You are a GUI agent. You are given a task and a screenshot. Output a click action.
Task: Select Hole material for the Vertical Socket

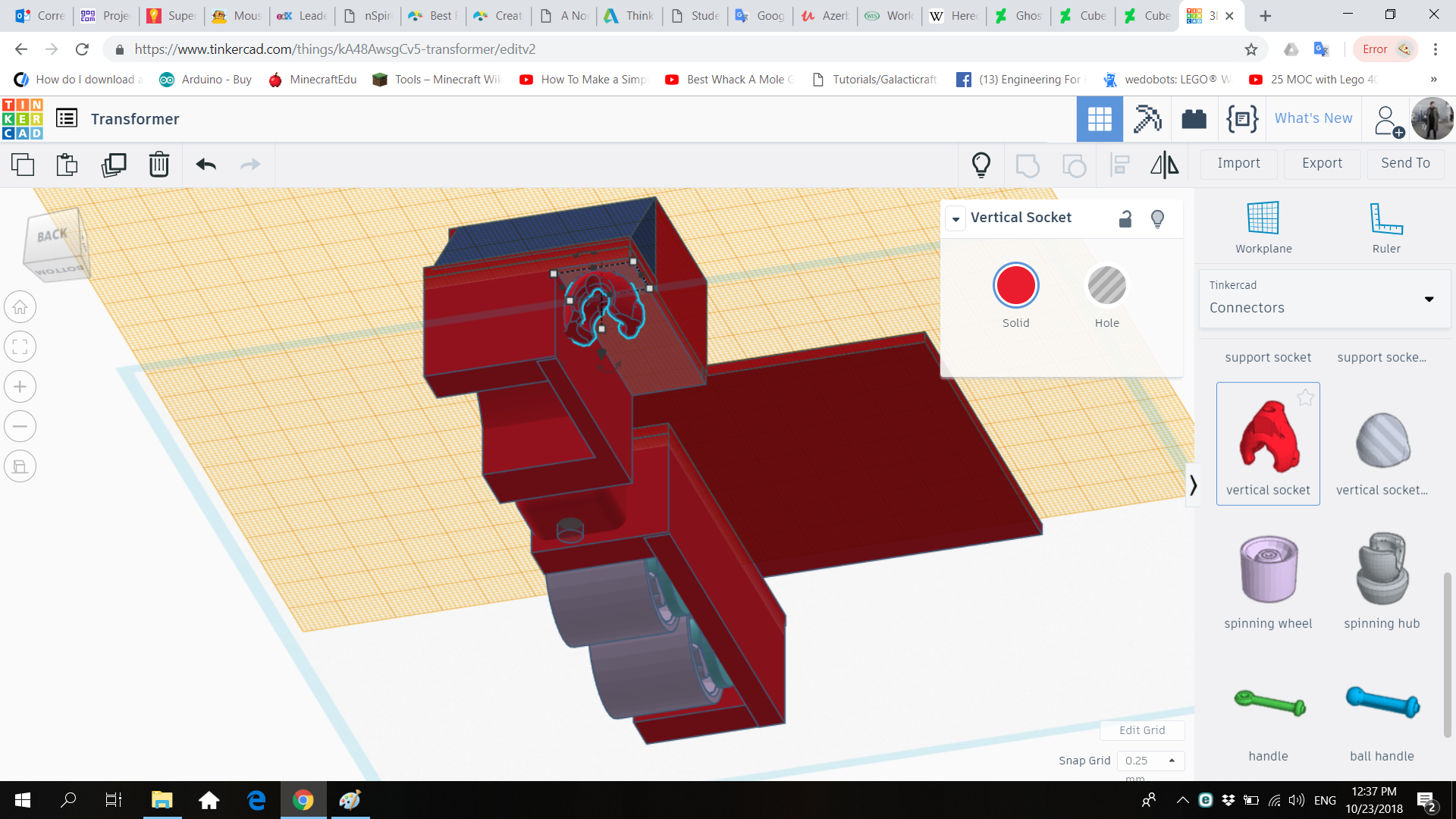coord(1106,286)
